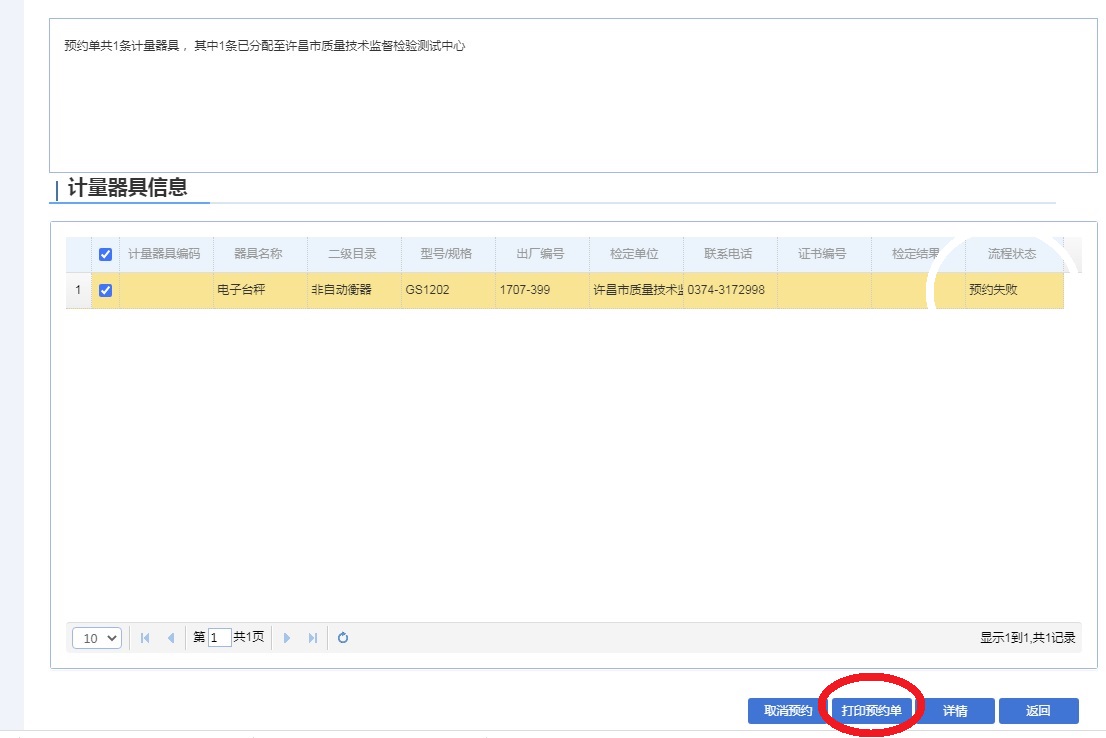Click the 检定单位 column header
This screenshot has width=1106, height=738.
tap(634, 254)
